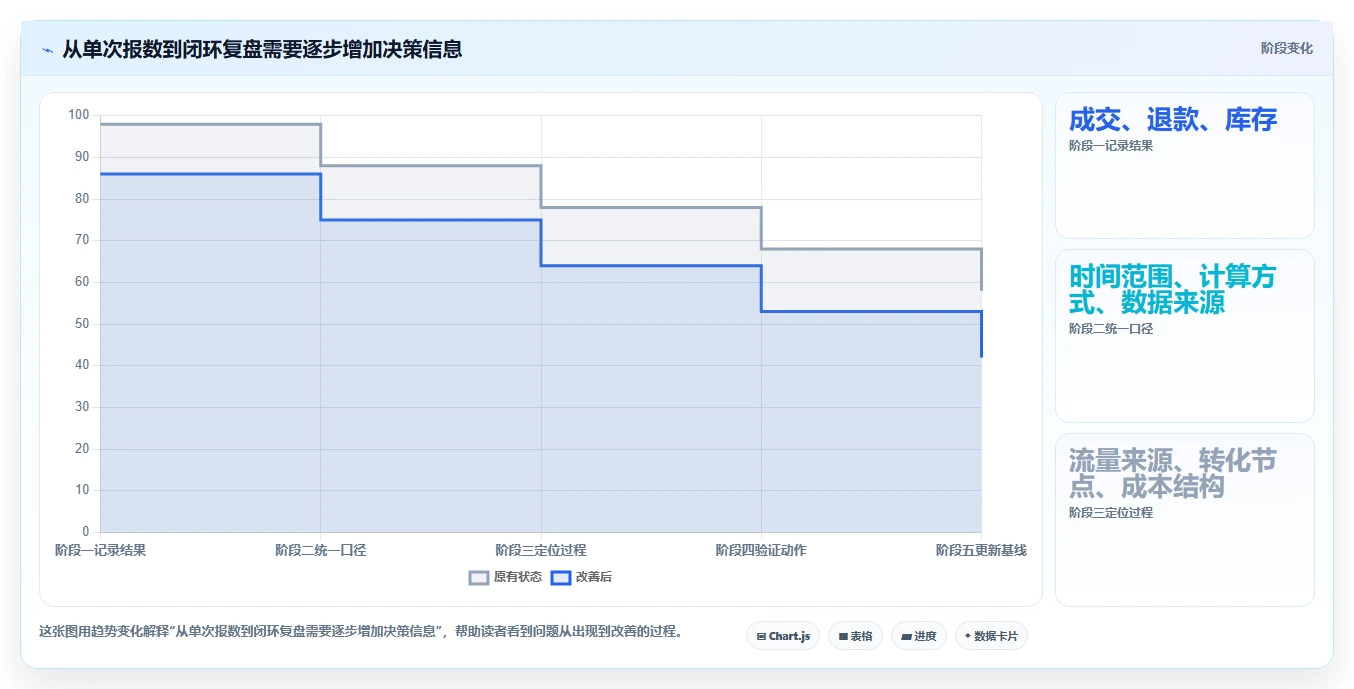Click the 阶段一记录结果 axis label
1354x689 pixels.
(100, 550)
